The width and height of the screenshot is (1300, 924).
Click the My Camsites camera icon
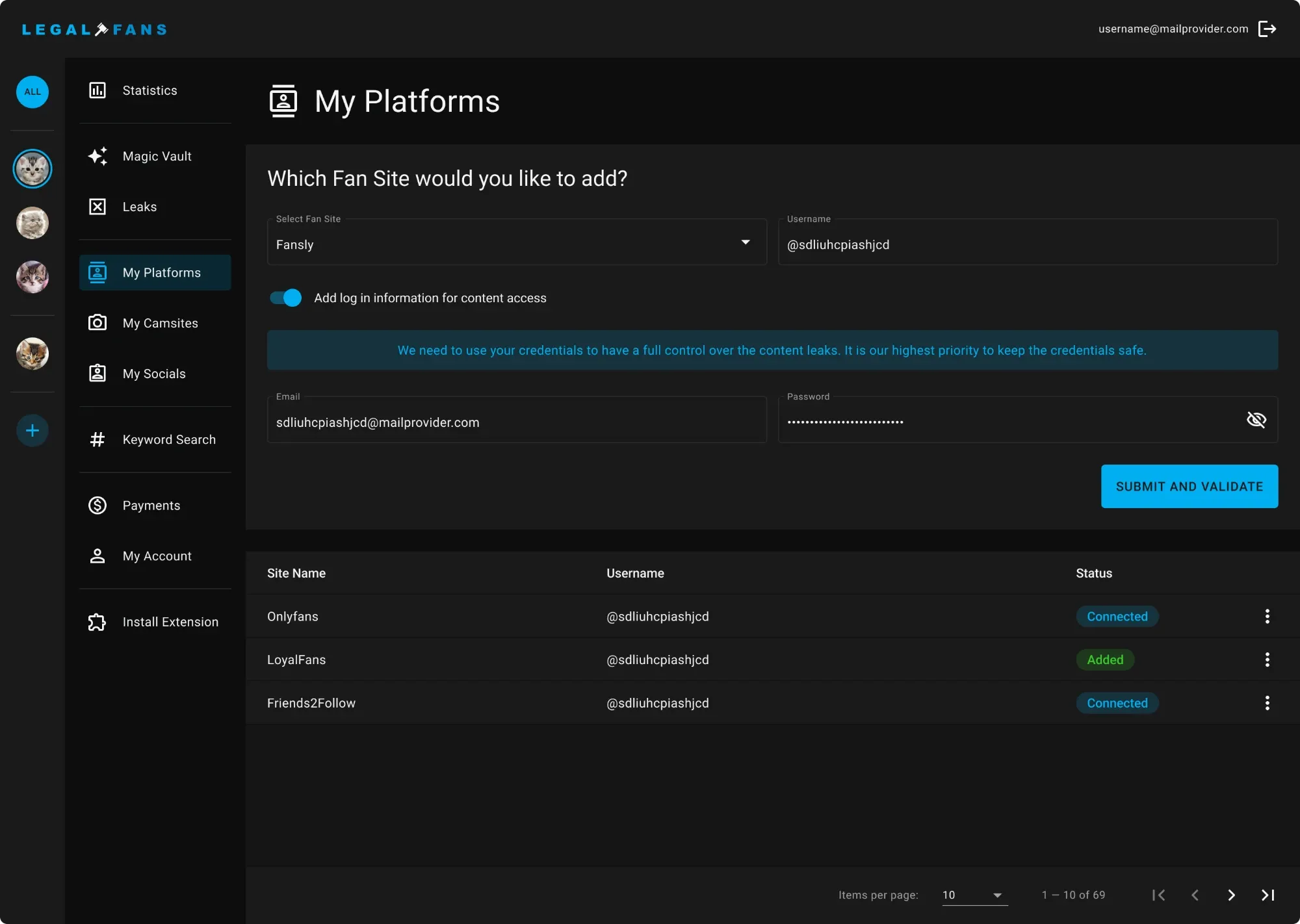pyautogui.click(x=97, y=322)
